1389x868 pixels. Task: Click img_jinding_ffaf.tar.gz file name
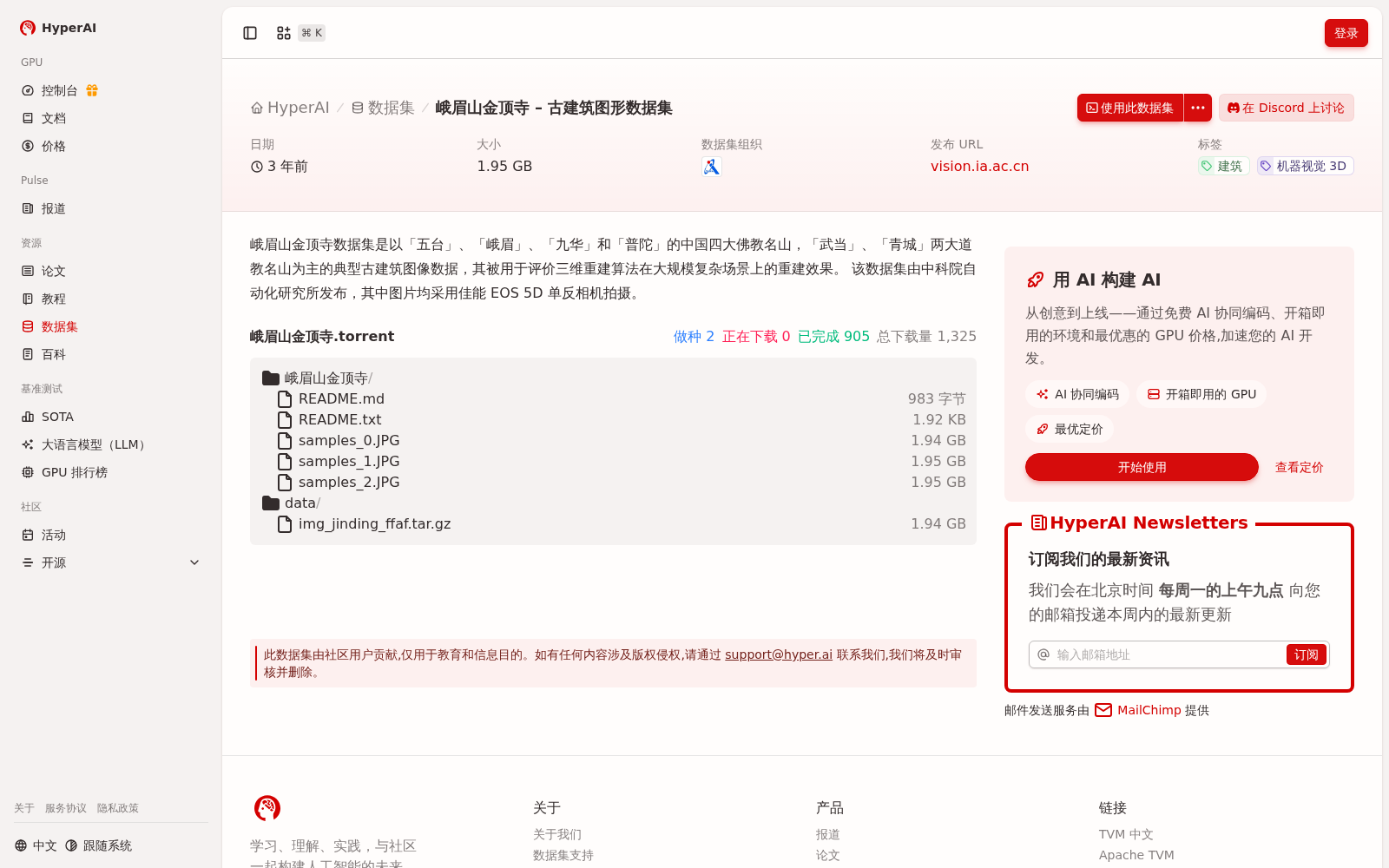tap(374, 523)
